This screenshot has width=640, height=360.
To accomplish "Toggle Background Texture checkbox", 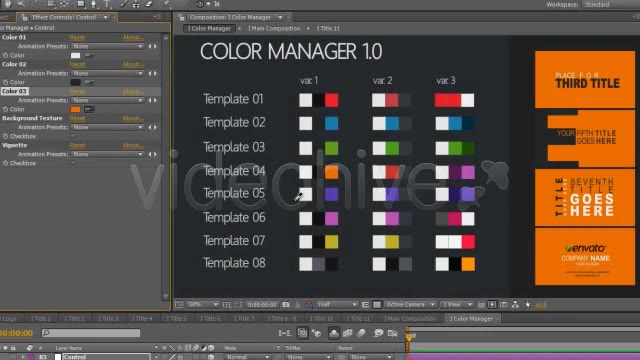I will pyautogui.click(x=73, y=136).
